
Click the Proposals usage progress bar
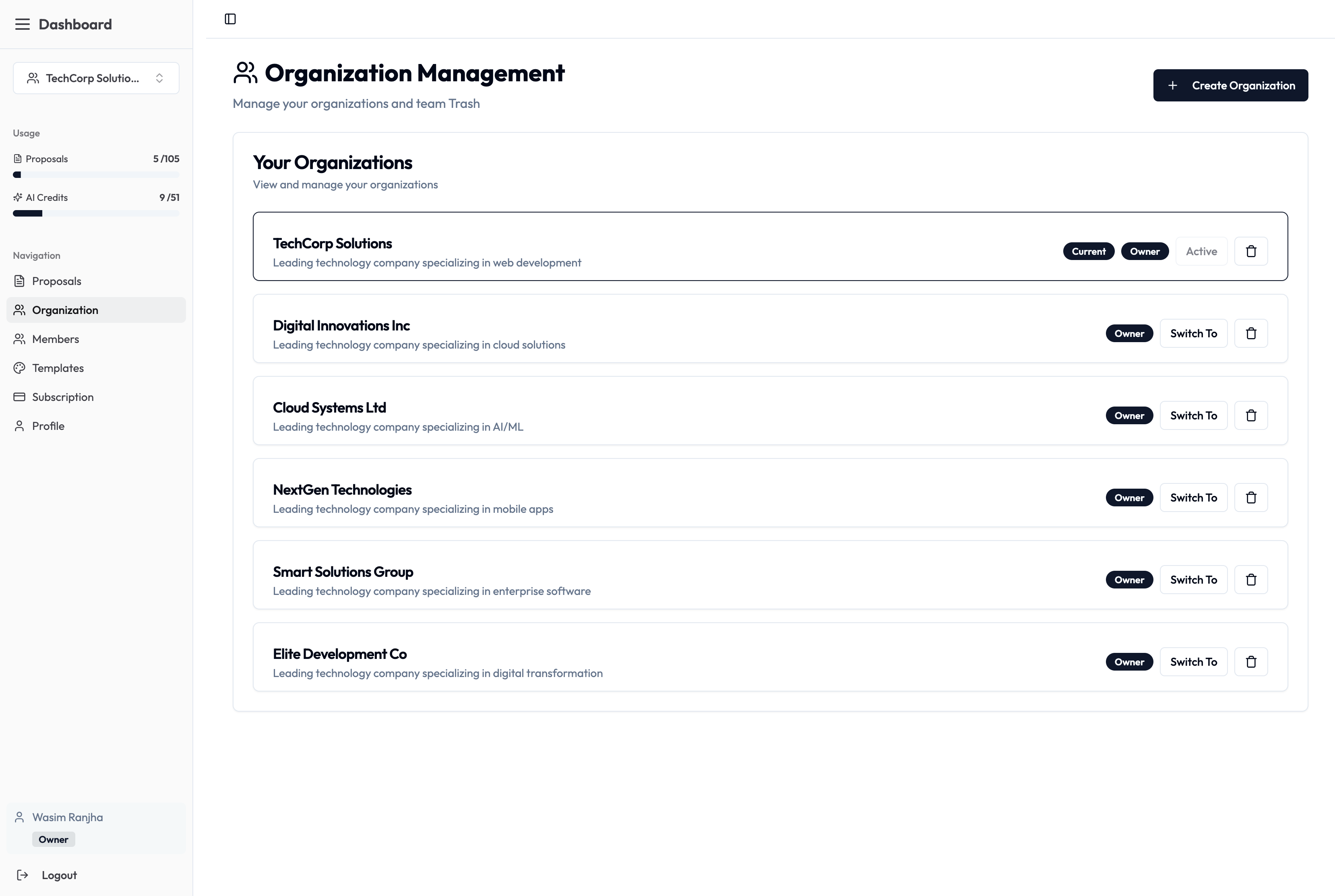point(95,175)
